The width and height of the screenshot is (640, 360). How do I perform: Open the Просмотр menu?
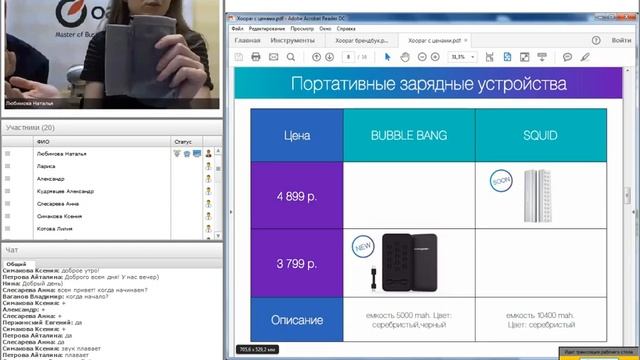coord(302,29)
